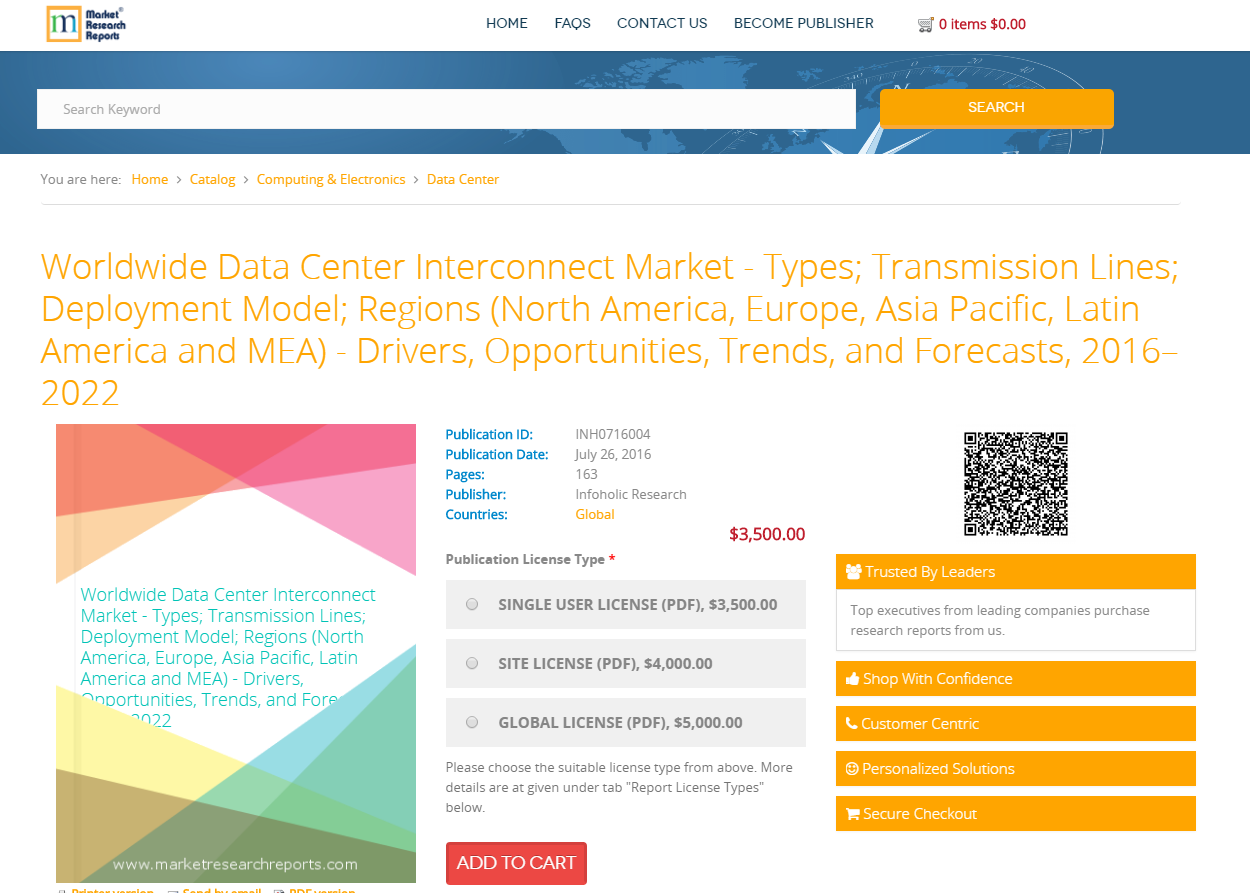Open the '0 items $0.00' cart link

[982, 24]
